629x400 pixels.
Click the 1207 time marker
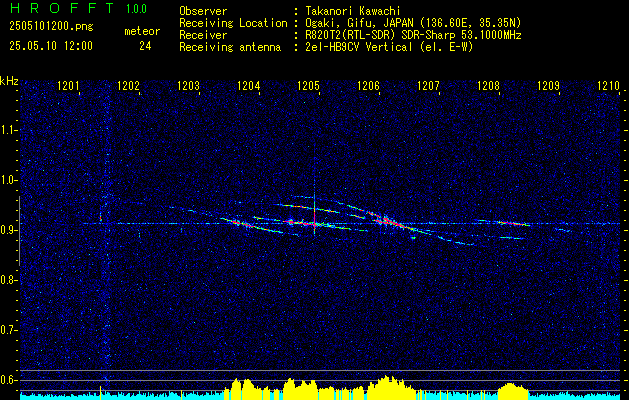[x=428, y=86]
